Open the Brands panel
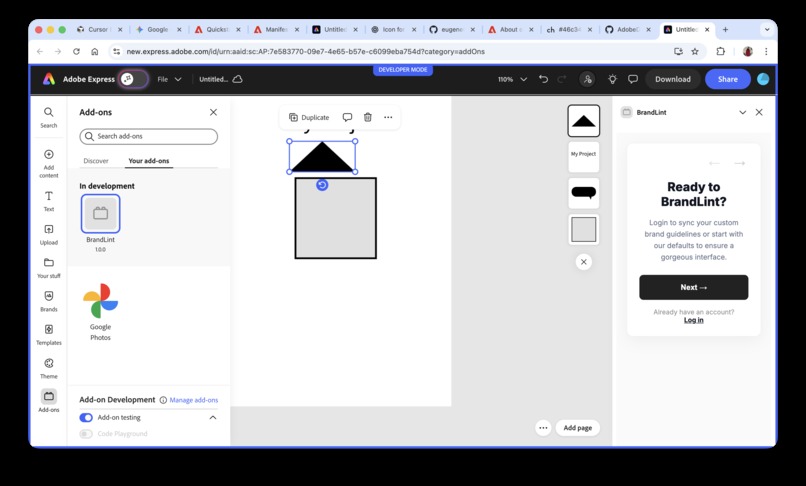 click(x=48, y=301)
